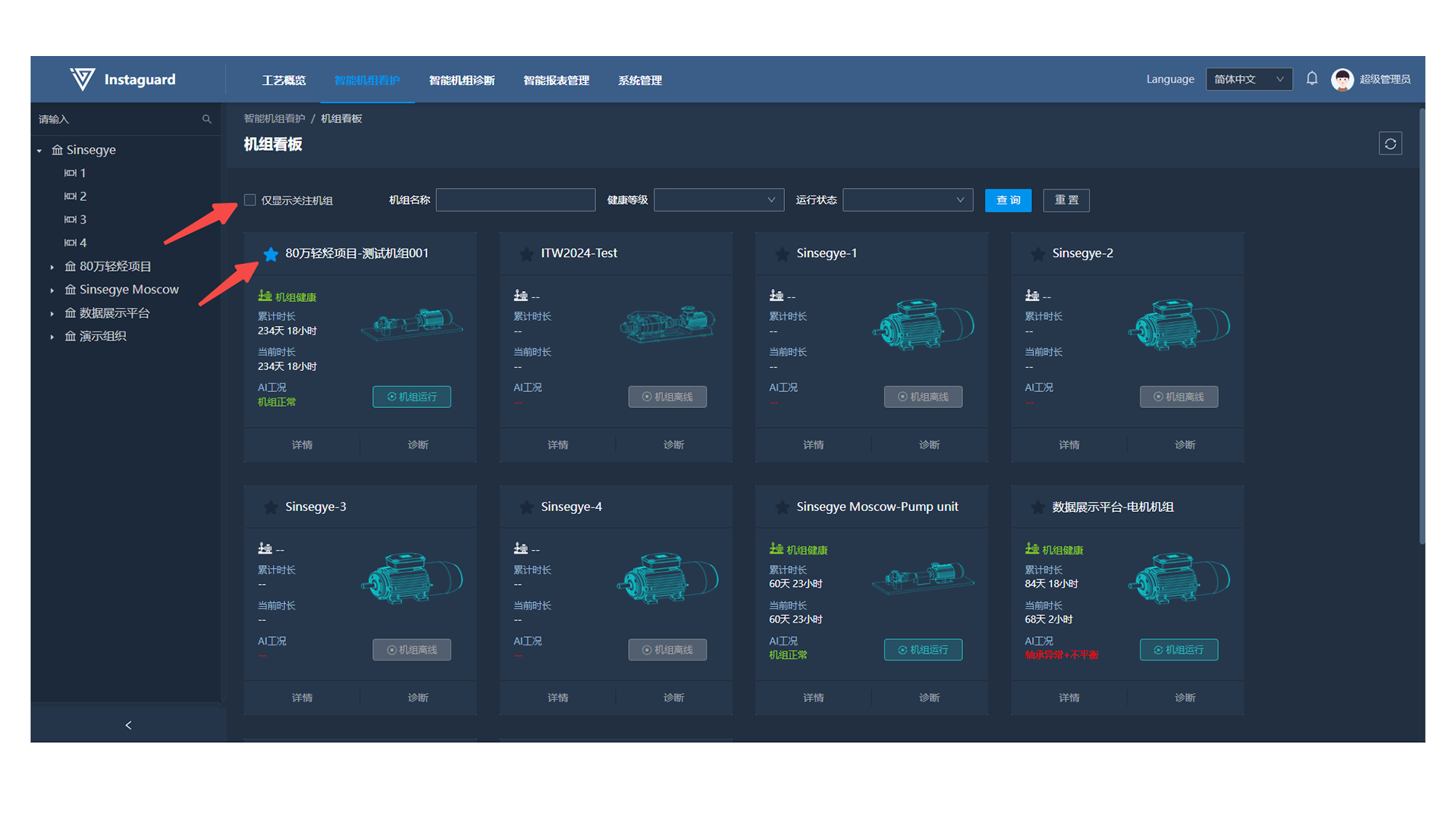Click the 重置 button
This screenshot has height=819, width=1456.
click(1066, 200)
